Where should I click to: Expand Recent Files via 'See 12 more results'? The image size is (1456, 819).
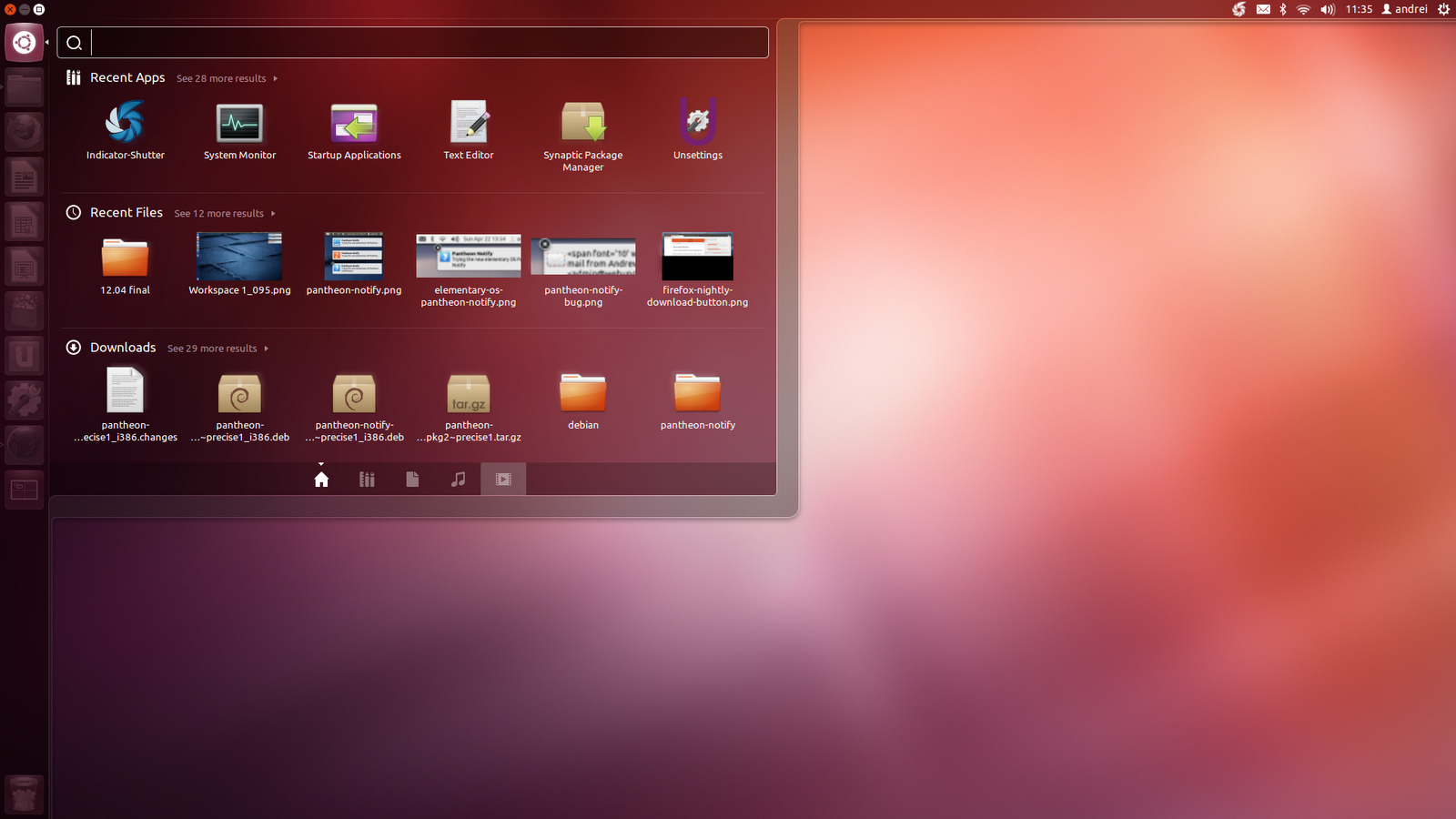(x=218, y=213)
